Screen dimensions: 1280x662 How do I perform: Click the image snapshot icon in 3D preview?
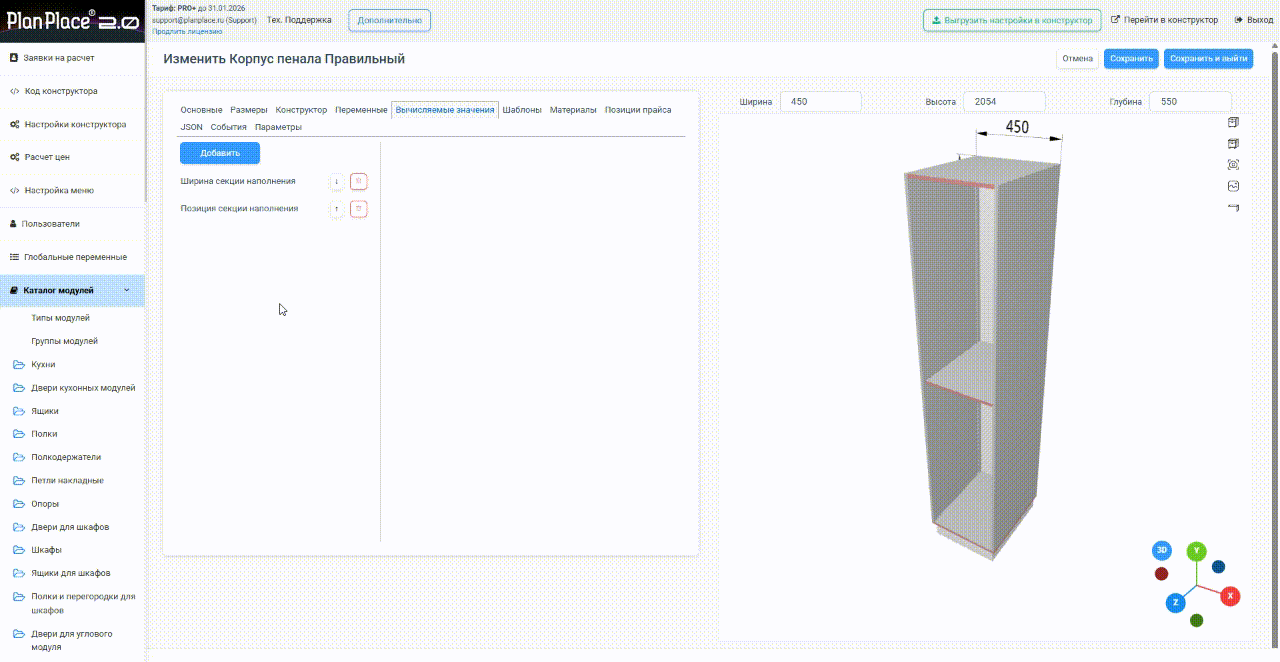click(x=1233, y=186)
